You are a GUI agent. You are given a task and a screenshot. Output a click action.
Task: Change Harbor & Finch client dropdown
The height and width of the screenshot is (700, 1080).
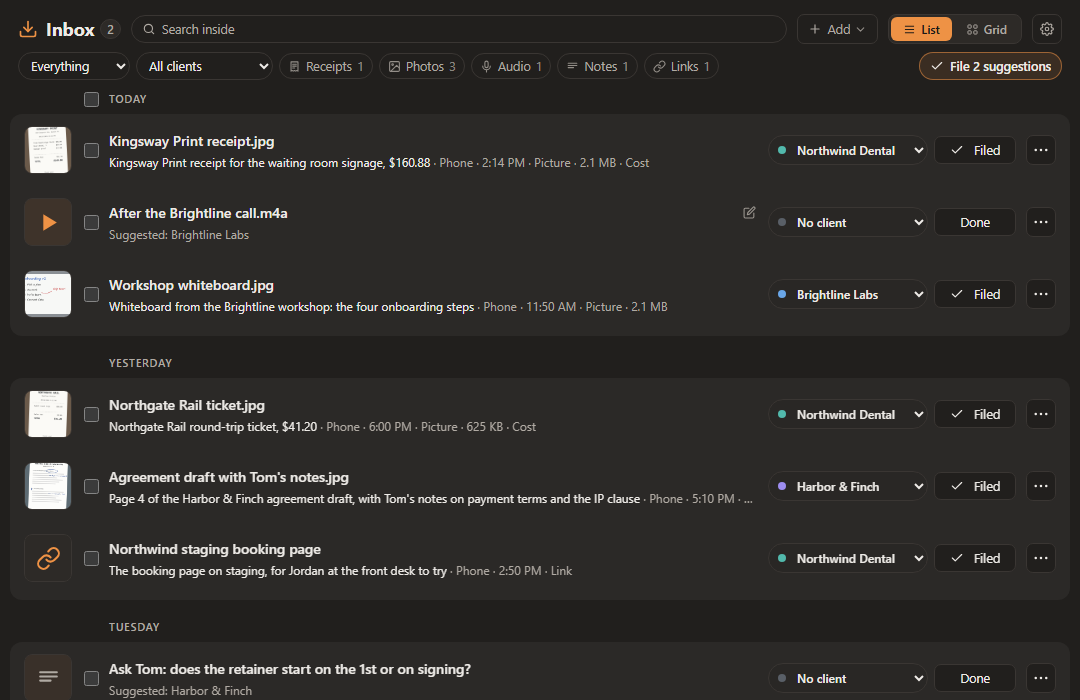click(847, 486)
